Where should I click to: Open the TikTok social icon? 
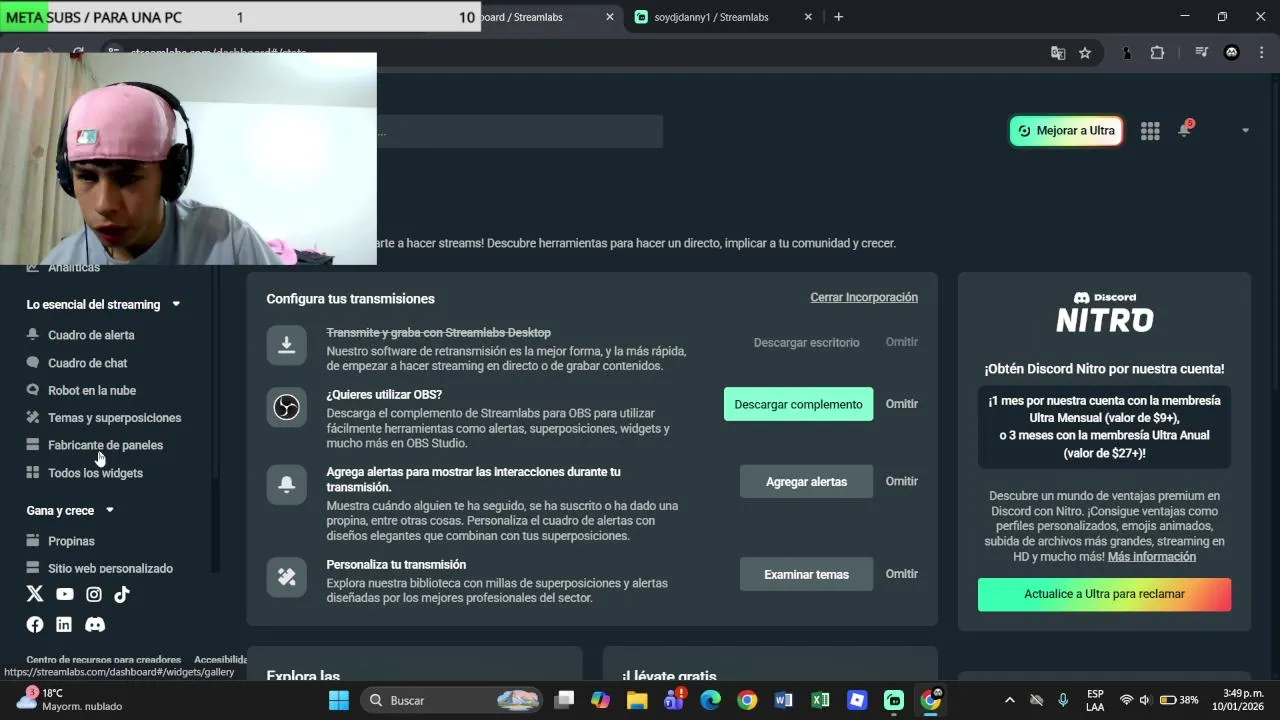(122, 594)
